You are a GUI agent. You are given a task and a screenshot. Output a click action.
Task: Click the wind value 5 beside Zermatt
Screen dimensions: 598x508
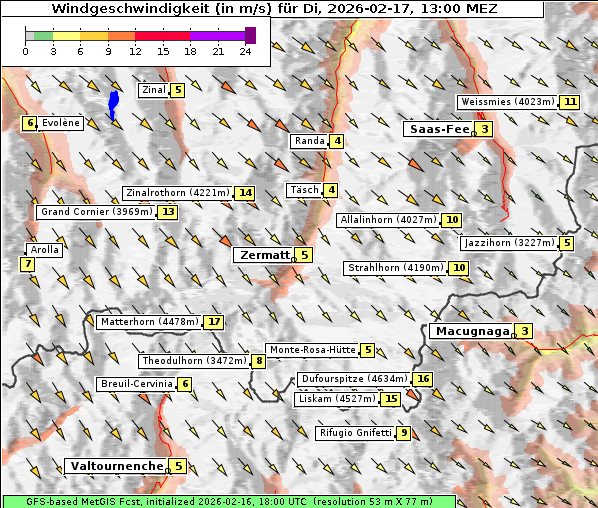304,255
